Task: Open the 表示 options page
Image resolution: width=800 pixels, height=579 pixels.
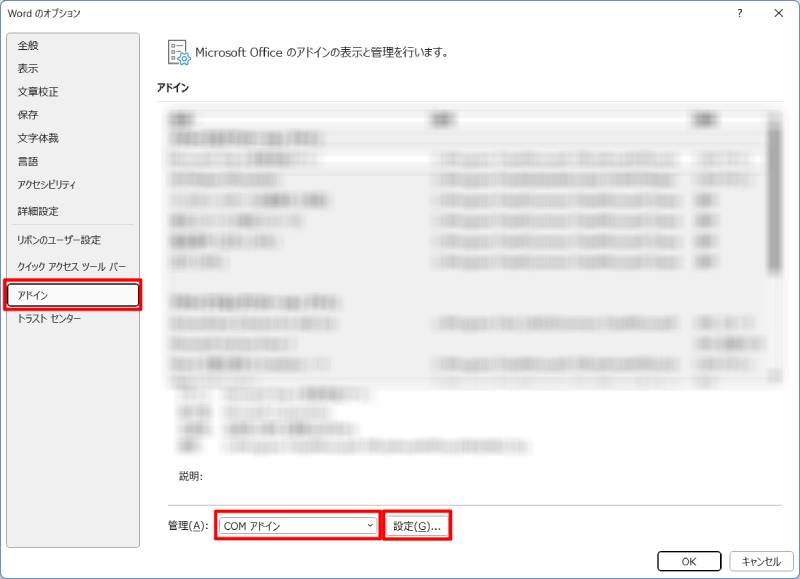Action: point(27,68)
